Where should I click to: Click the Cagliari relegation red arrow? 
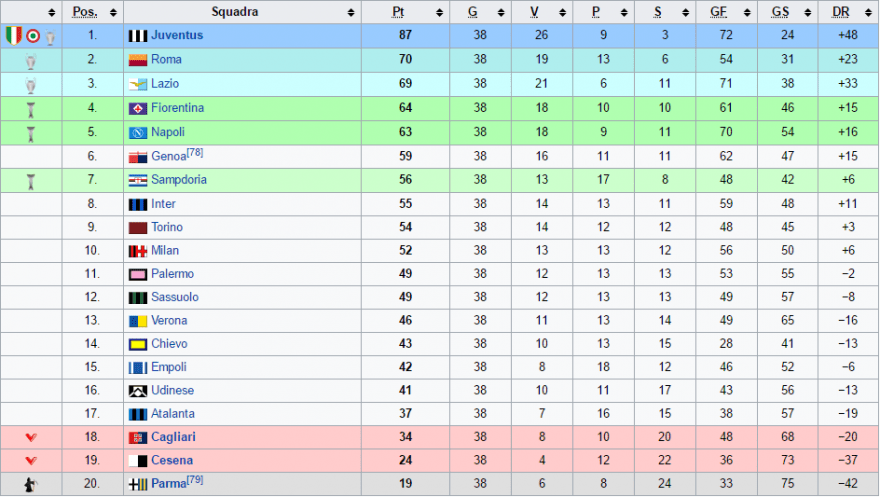(x=31, y=438)
